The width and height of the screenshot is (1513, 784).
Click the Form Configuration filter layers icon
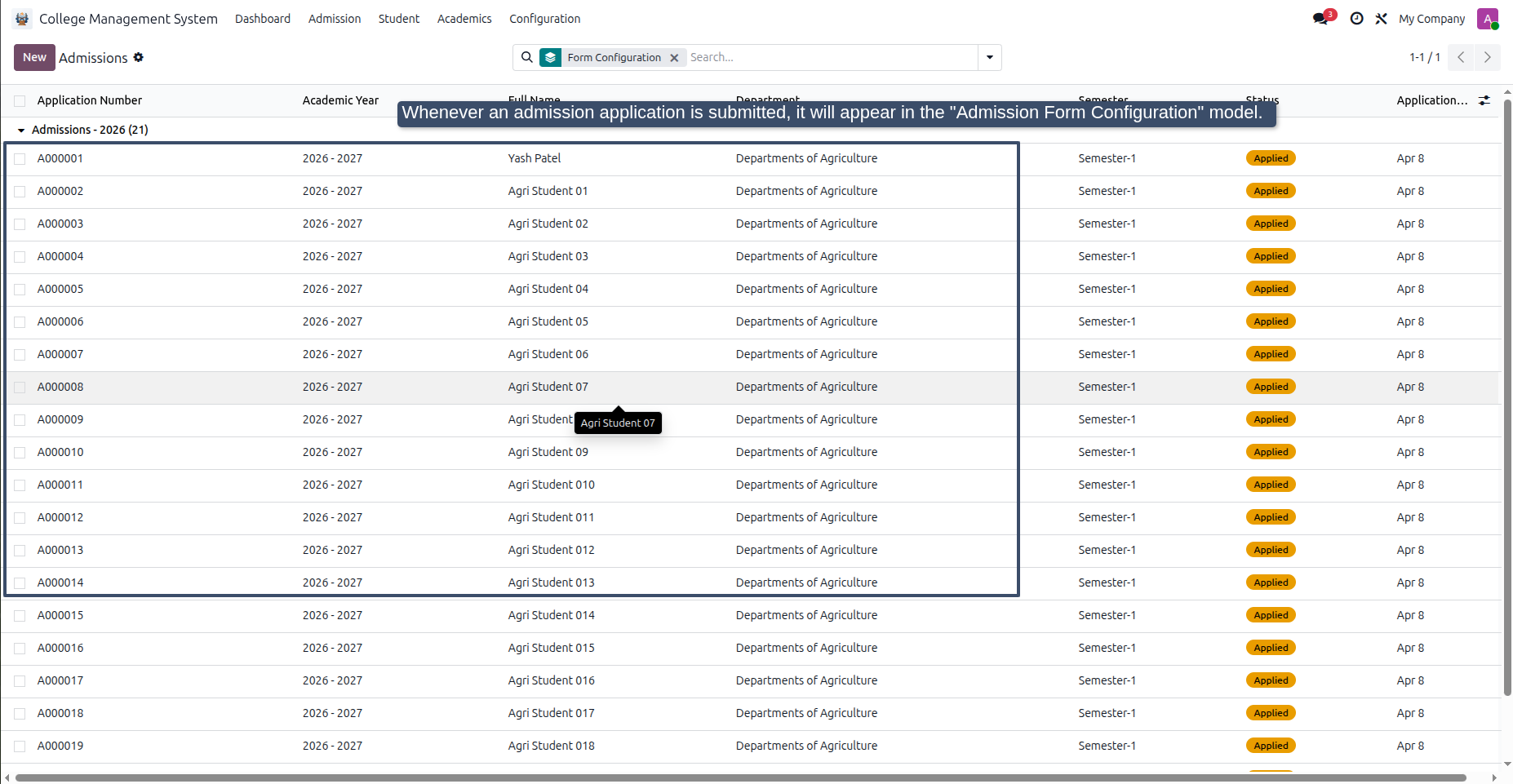tap(551, 57)
